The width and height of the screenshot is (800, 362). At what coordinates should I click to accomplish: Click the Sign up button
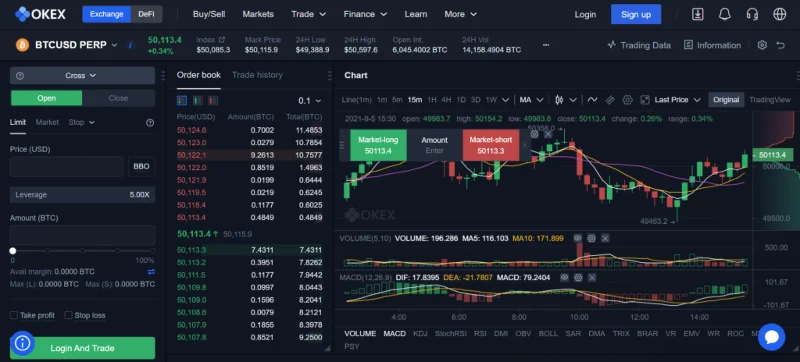click(636, 14)
